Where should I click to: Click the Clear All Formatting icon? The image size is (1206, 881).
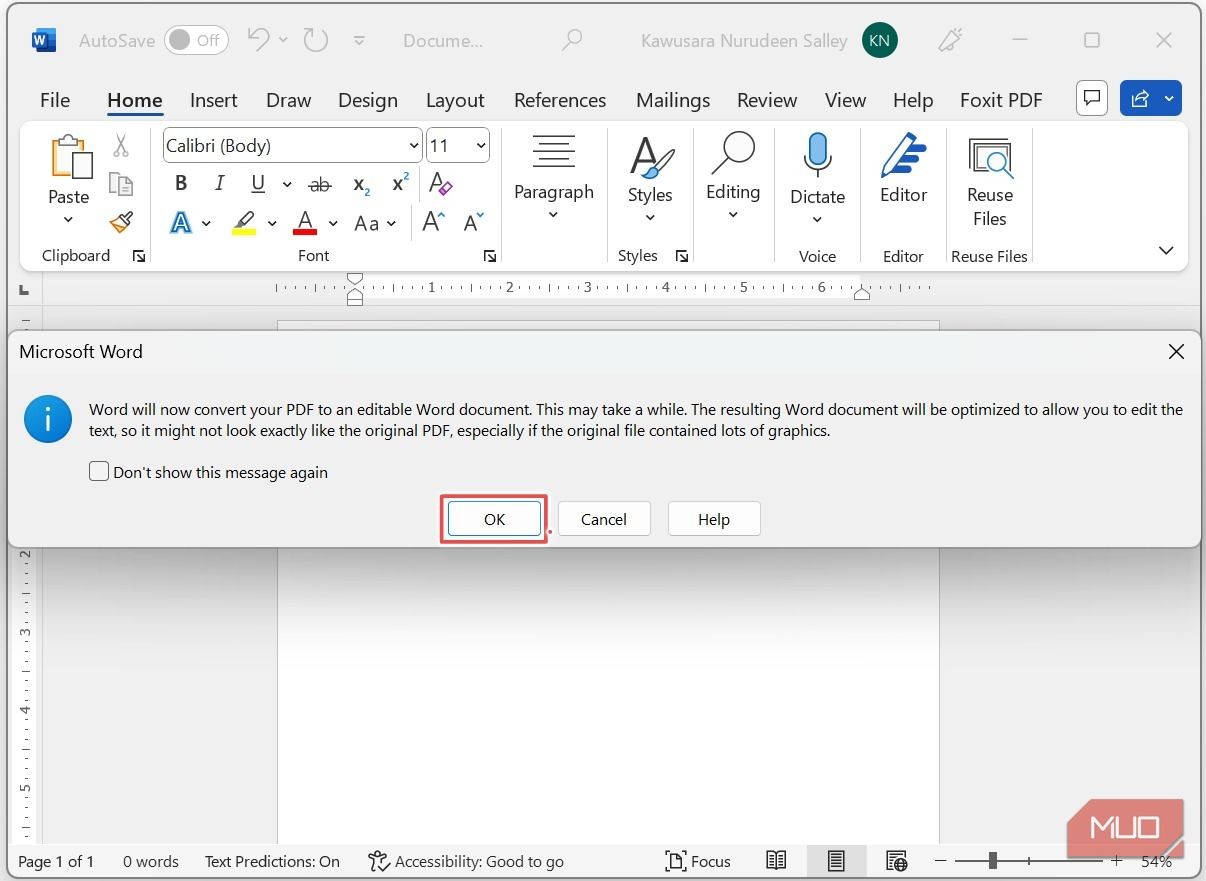point(440,183)
